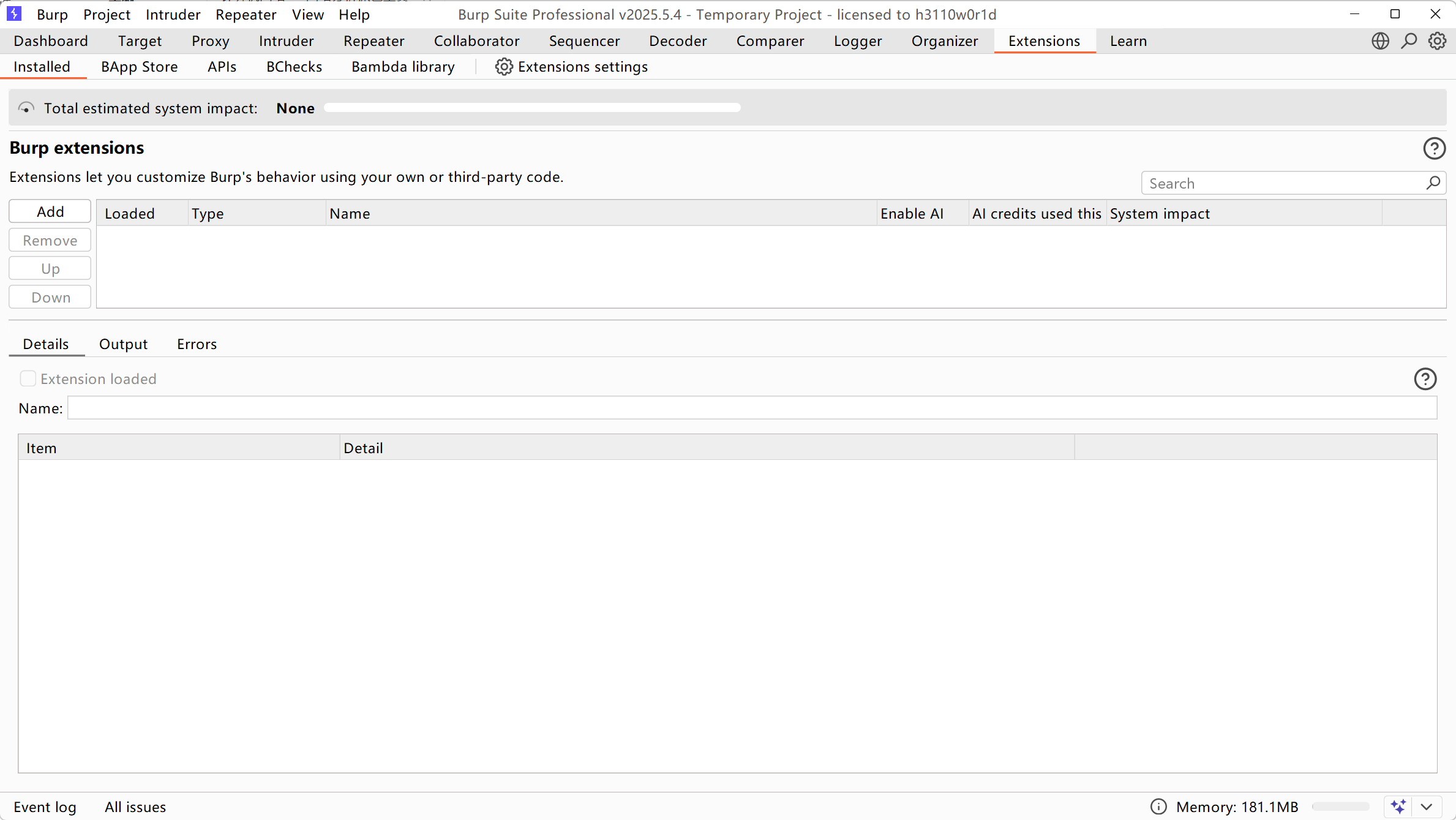Viewport: 1456px width, 820px height.
Task: Click the system impact gauge icon
Action: 26,108
